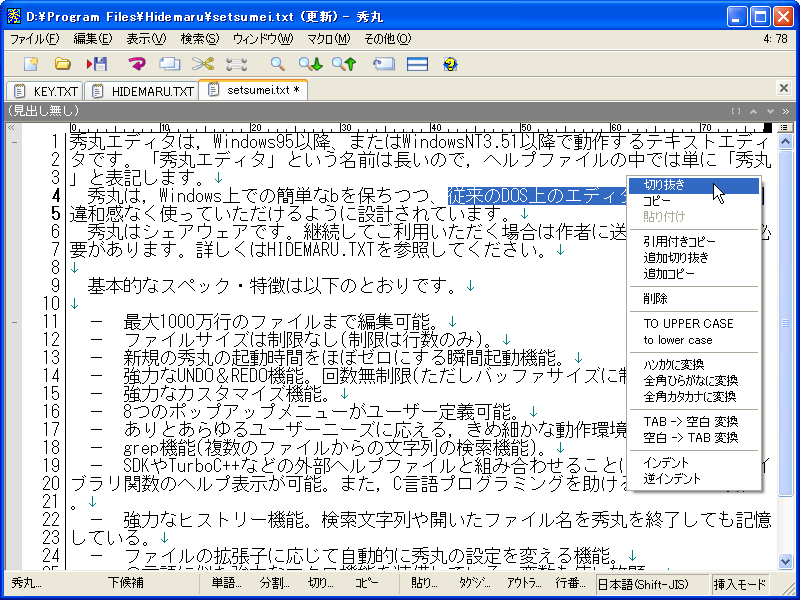Choose 切り抜き in the context menu

point(694,185)
